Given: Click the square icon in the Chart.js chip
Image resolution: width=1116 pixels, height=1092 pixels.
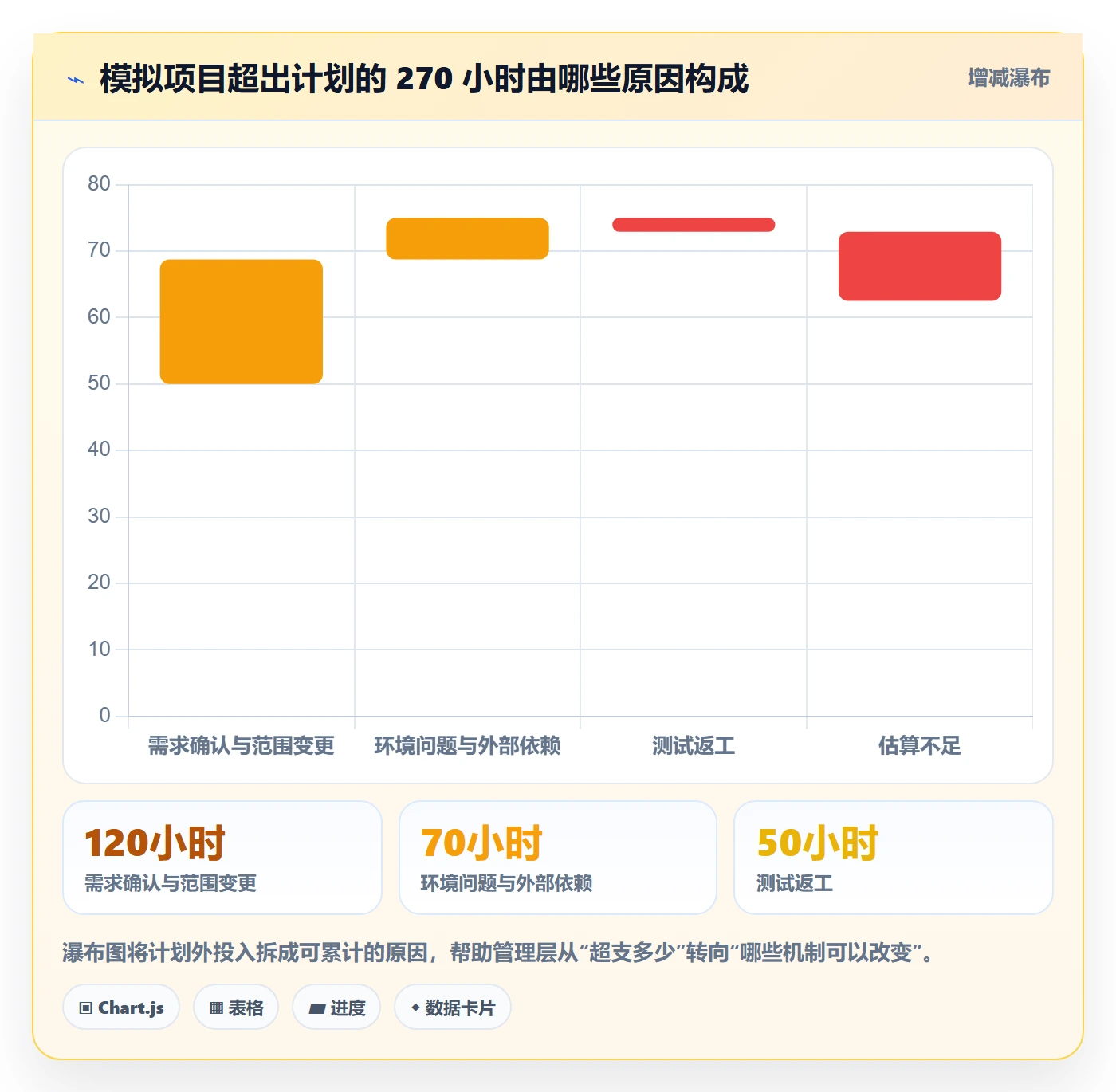Looking at the screenshot, I should point(86,1008).
